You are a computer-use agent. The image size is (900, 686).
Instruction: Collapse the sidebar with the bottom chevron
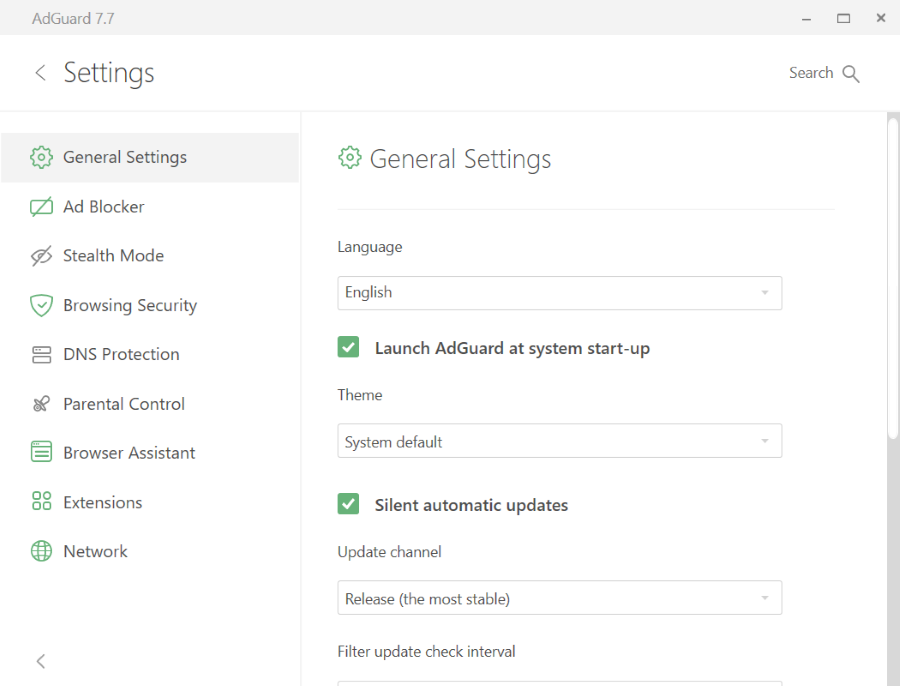pyautogui.click(x=41, y=661)
